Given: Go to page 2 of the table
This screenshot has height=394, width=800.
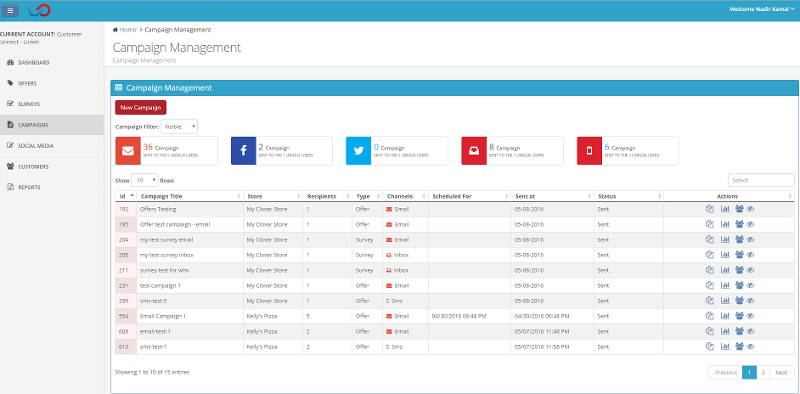Looking at the screenshot, I should [763, 373].
